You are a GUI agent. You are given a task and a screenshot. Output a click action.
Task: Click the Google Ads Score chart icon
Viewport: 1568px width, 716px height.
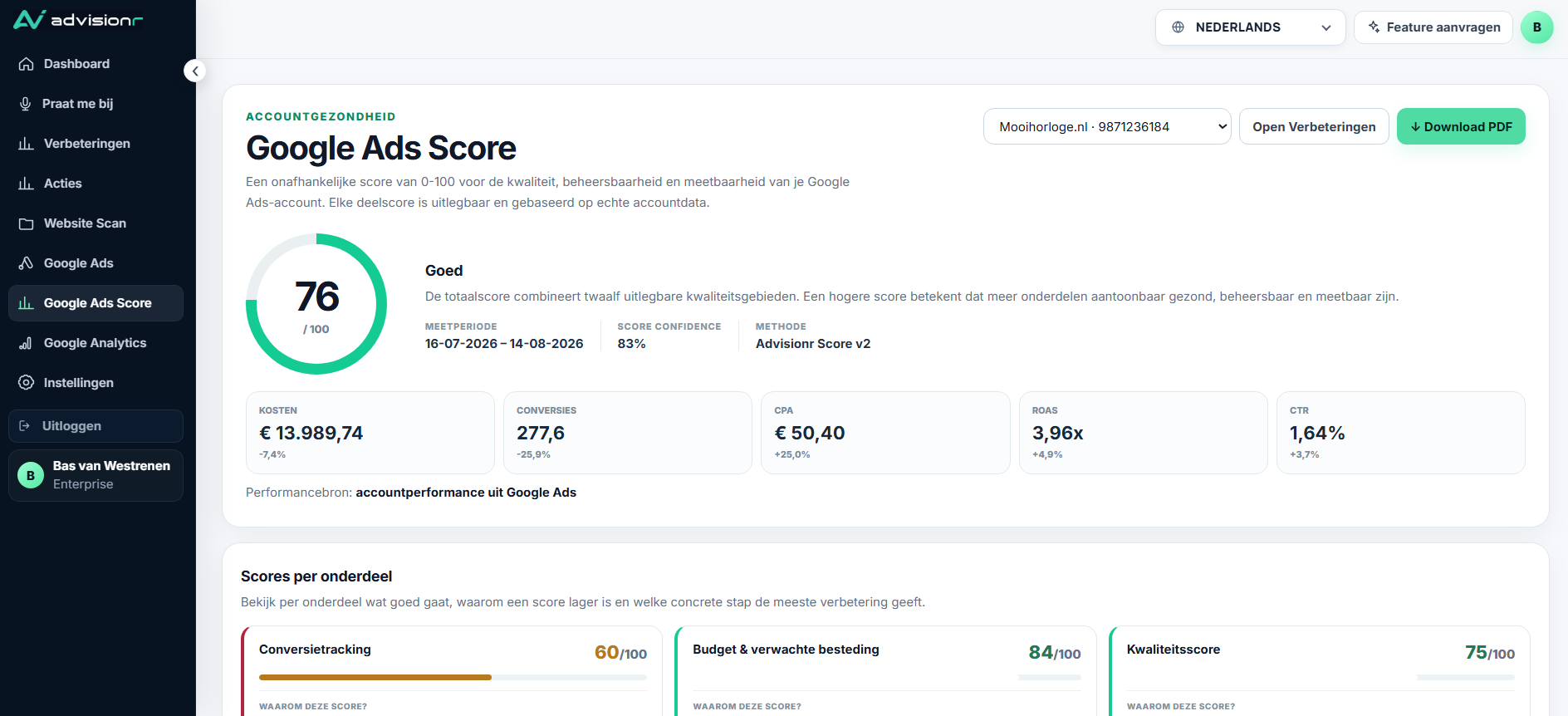click(x=26, y=303)
